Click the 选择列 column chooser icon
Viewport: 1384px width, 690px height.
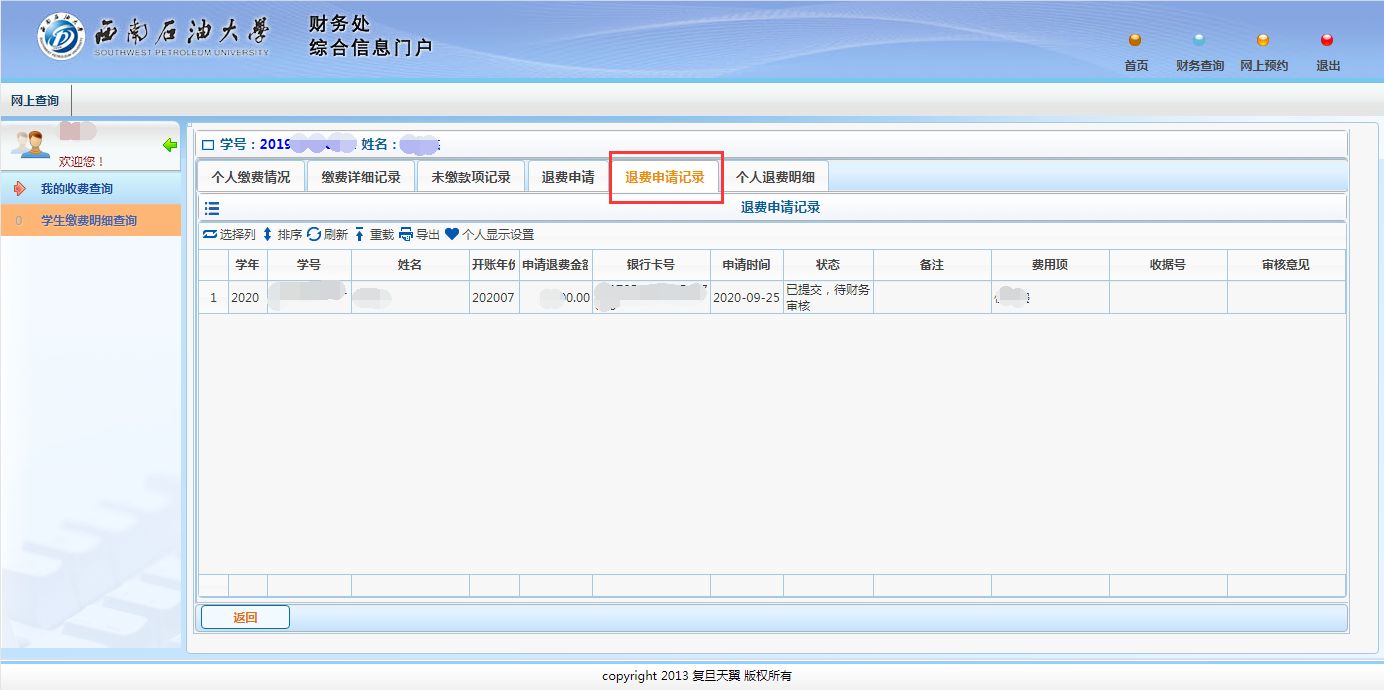click(210, 235)
